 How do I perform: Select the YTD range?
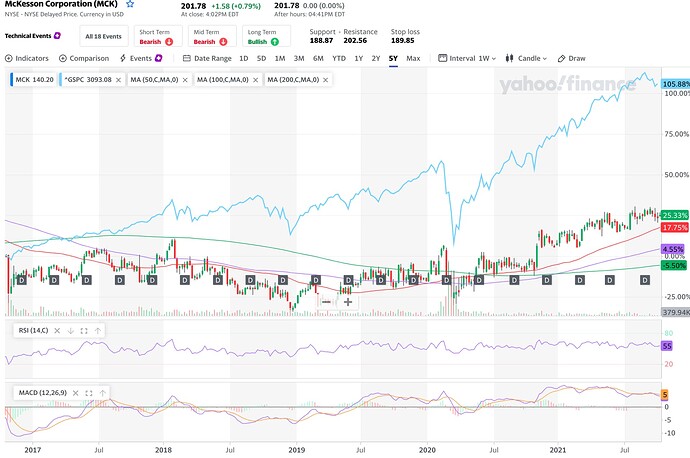coord(339,58)
